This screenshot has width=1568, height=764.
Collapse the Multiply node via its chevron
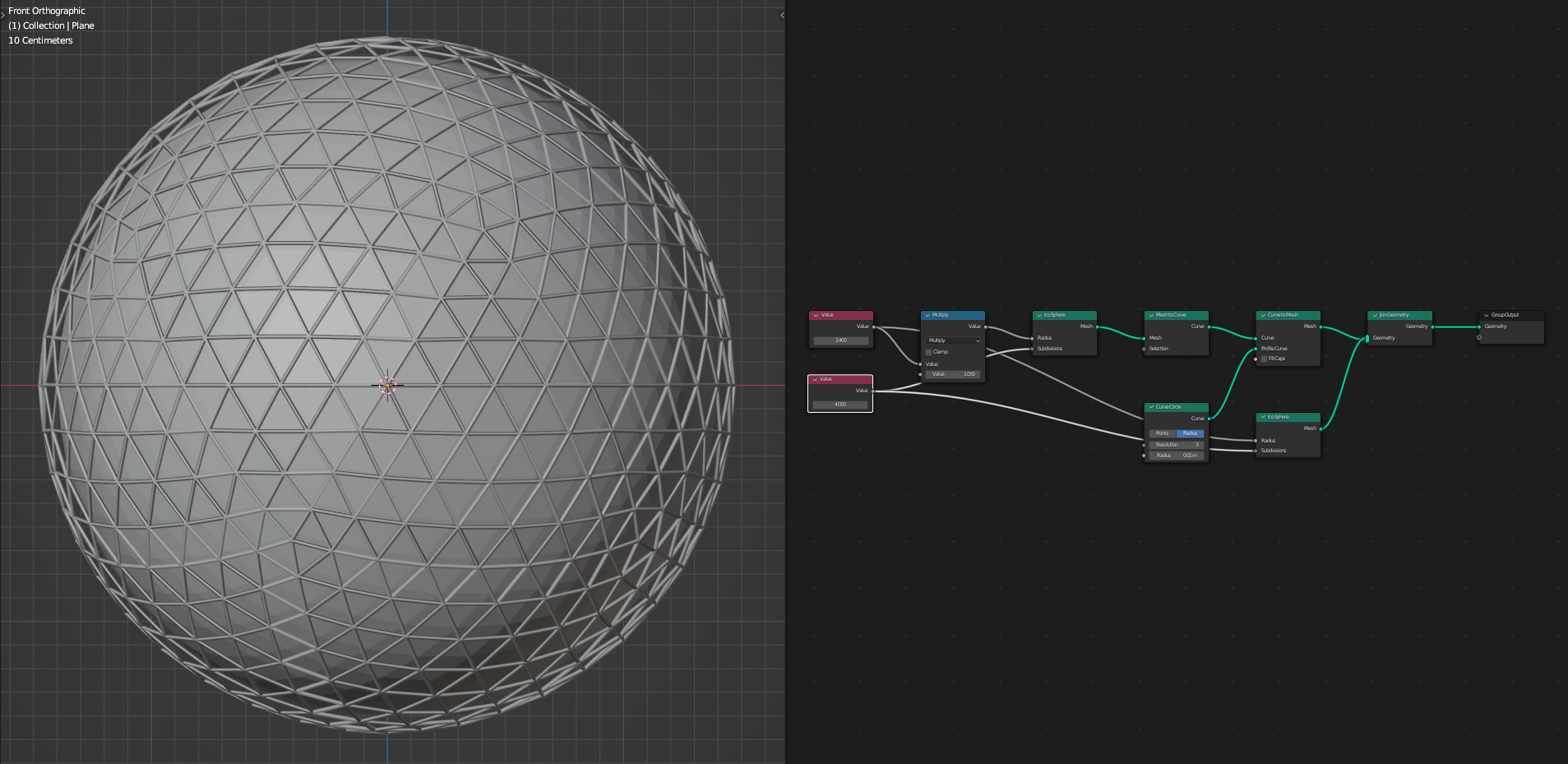click(927, 315)
